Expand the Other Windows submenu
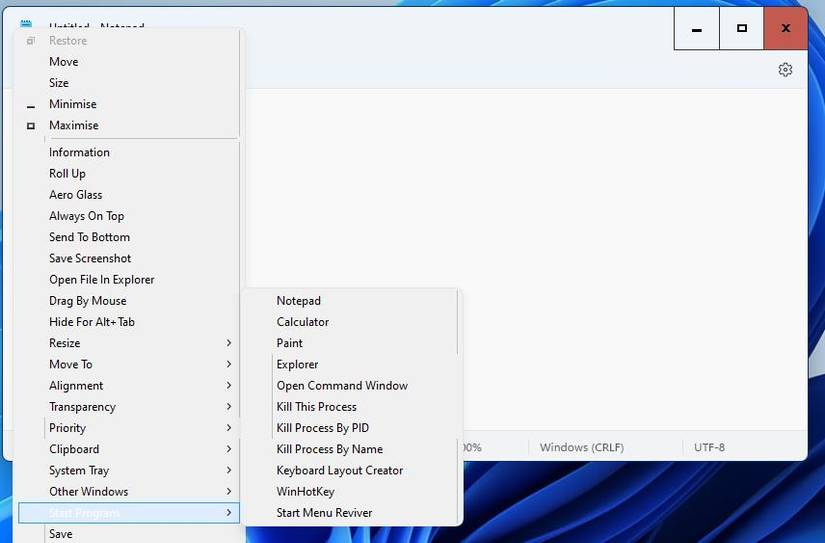 [x=128, y=491]
